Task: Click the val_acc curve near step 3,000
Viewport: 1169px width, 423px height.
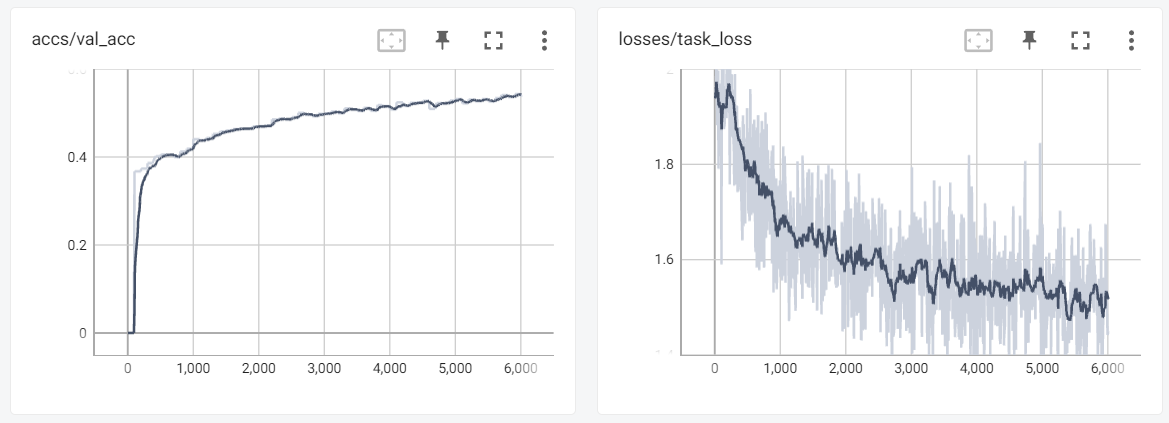Action: (x=324, y=115)
